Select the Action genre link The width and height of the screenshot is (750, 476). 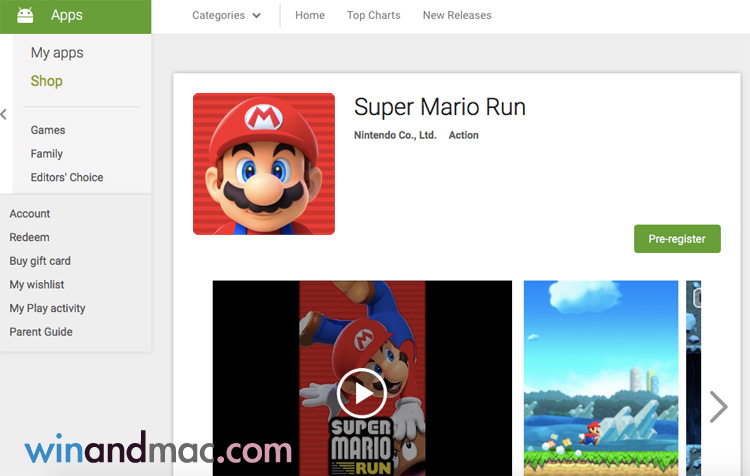pos(463,135)
